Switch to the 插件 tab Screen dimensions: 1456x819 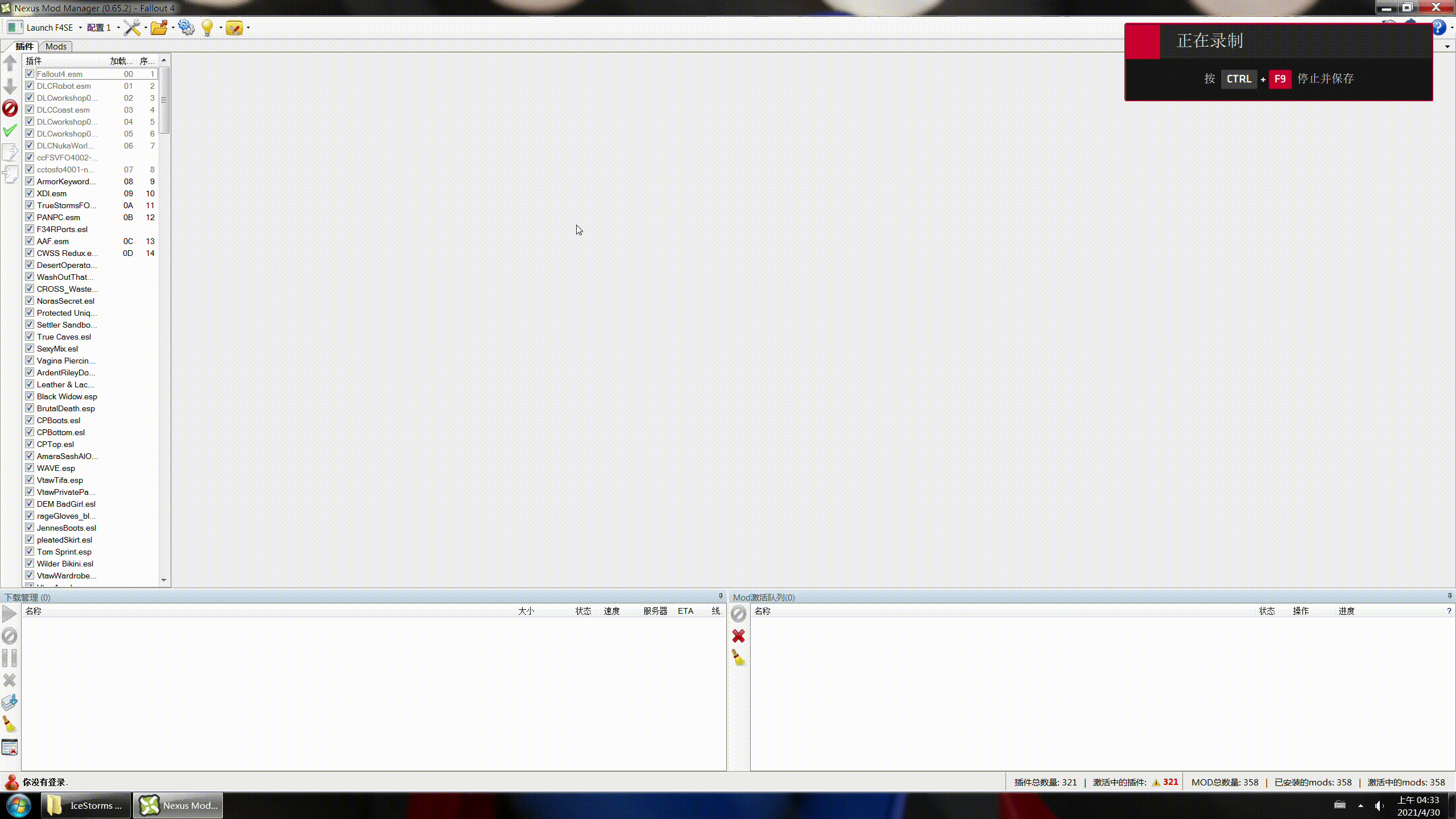point(24,46)
